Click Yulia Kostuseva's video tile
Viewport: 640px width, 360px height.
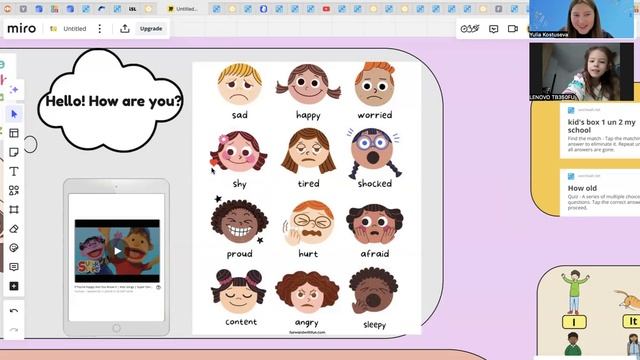(581, 19)
